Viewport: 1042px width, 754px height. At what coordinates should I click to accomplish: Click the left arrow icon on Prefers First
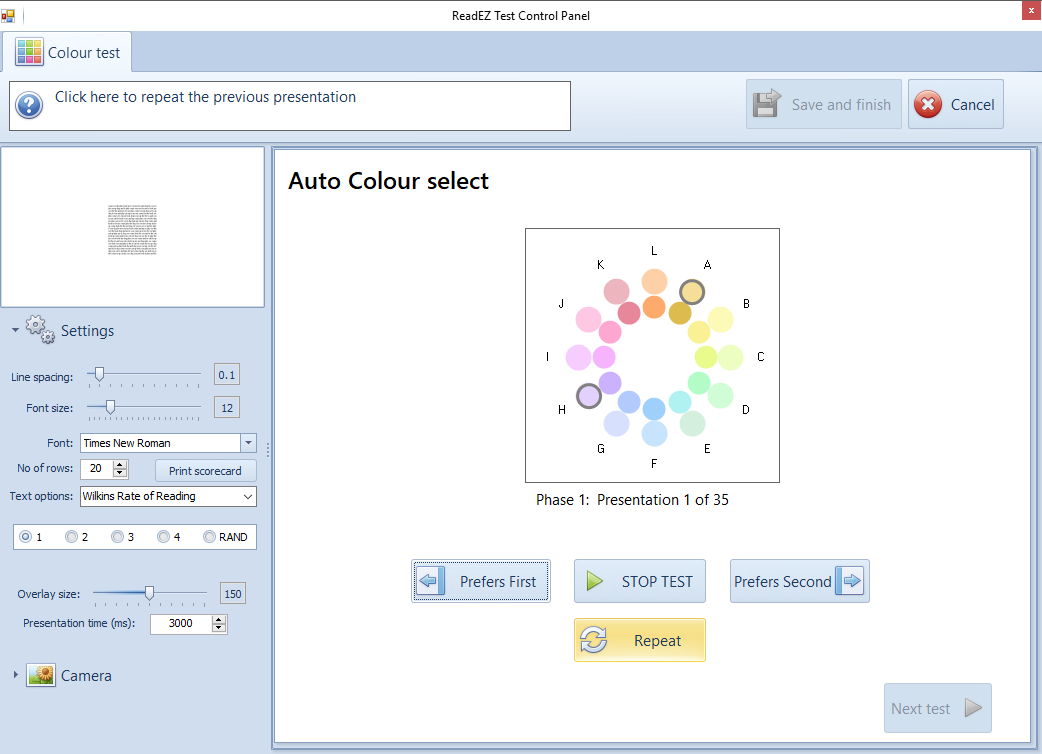point(430,581)
